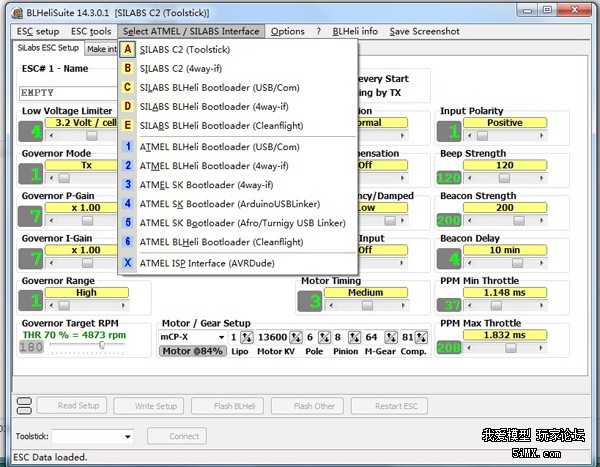Click the Governor P-Gain slider thumb
Image resolution: width=600 pixels, height=467 pixels.
coord(87,220)
